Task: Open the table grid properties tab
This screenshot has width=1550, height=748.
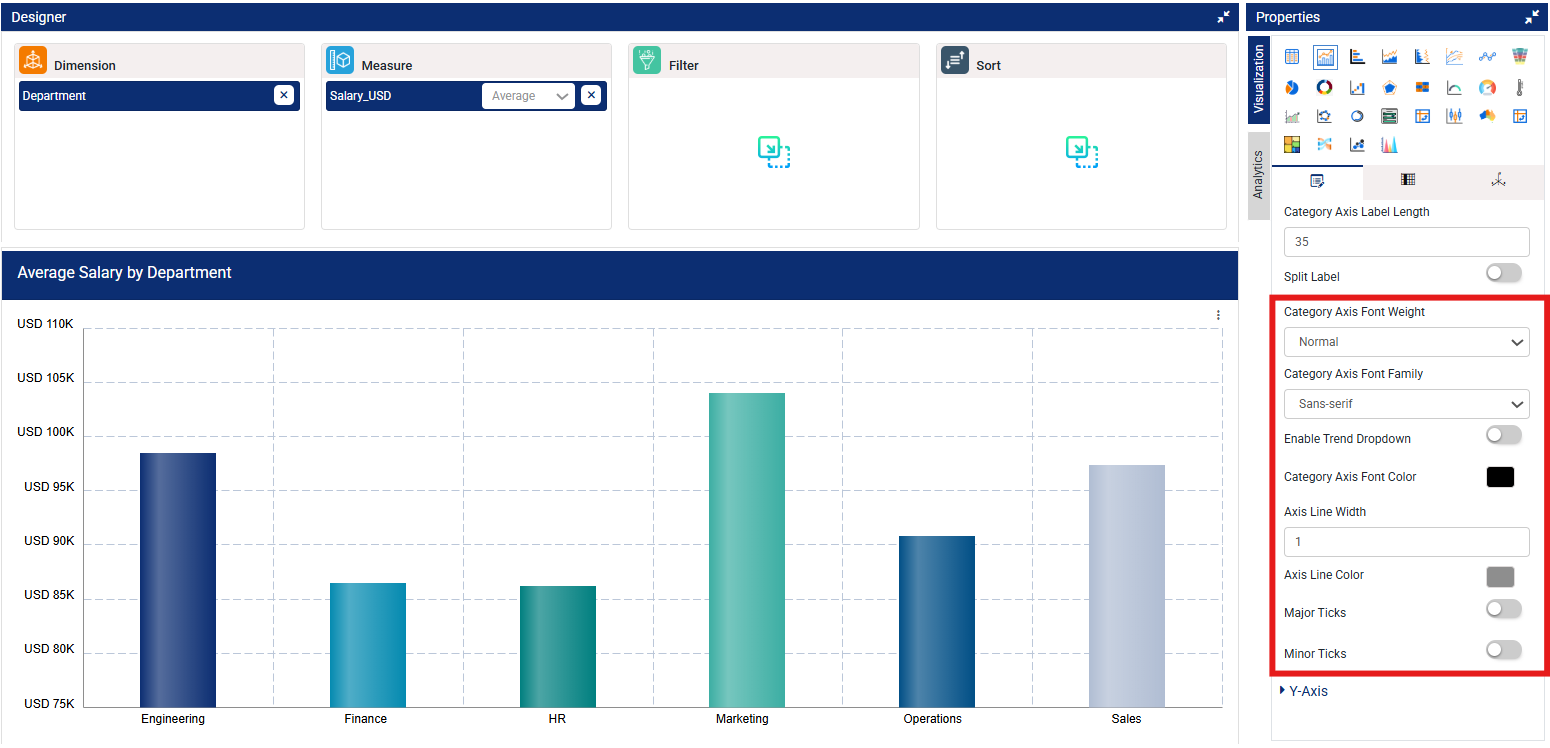Action: [x=1407, y=180]
